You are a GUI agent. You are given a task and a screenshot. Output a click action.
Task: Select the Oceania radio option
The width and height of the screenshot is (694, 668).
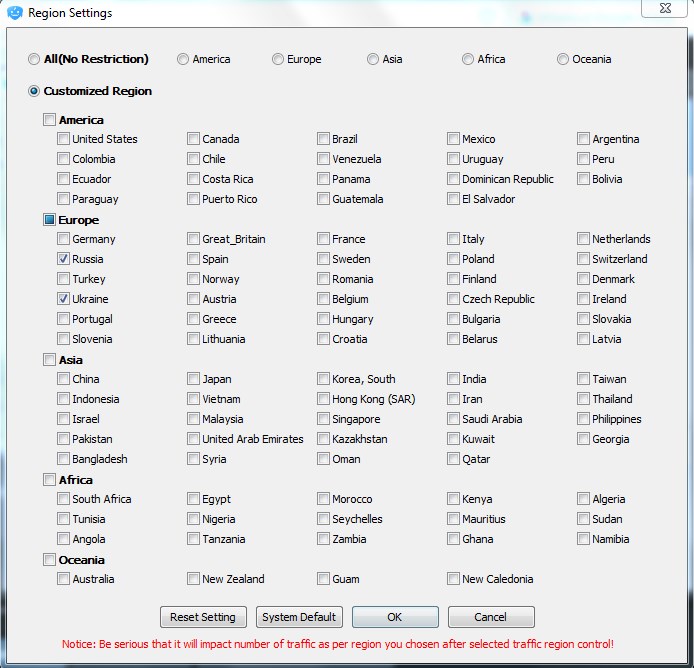point(563,59)
